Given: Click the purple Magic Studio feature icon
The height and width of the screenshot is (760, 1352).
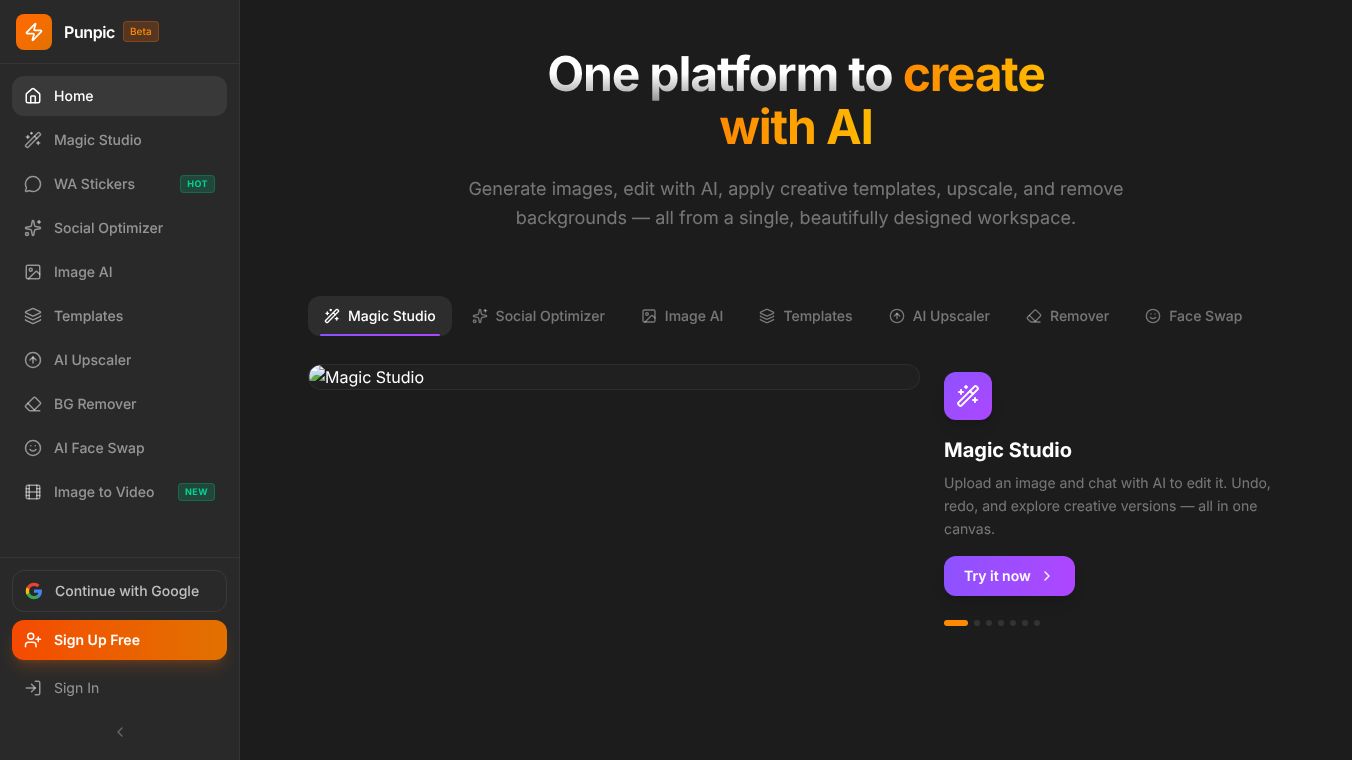Looking at the screenshot, I should [967, 396].
